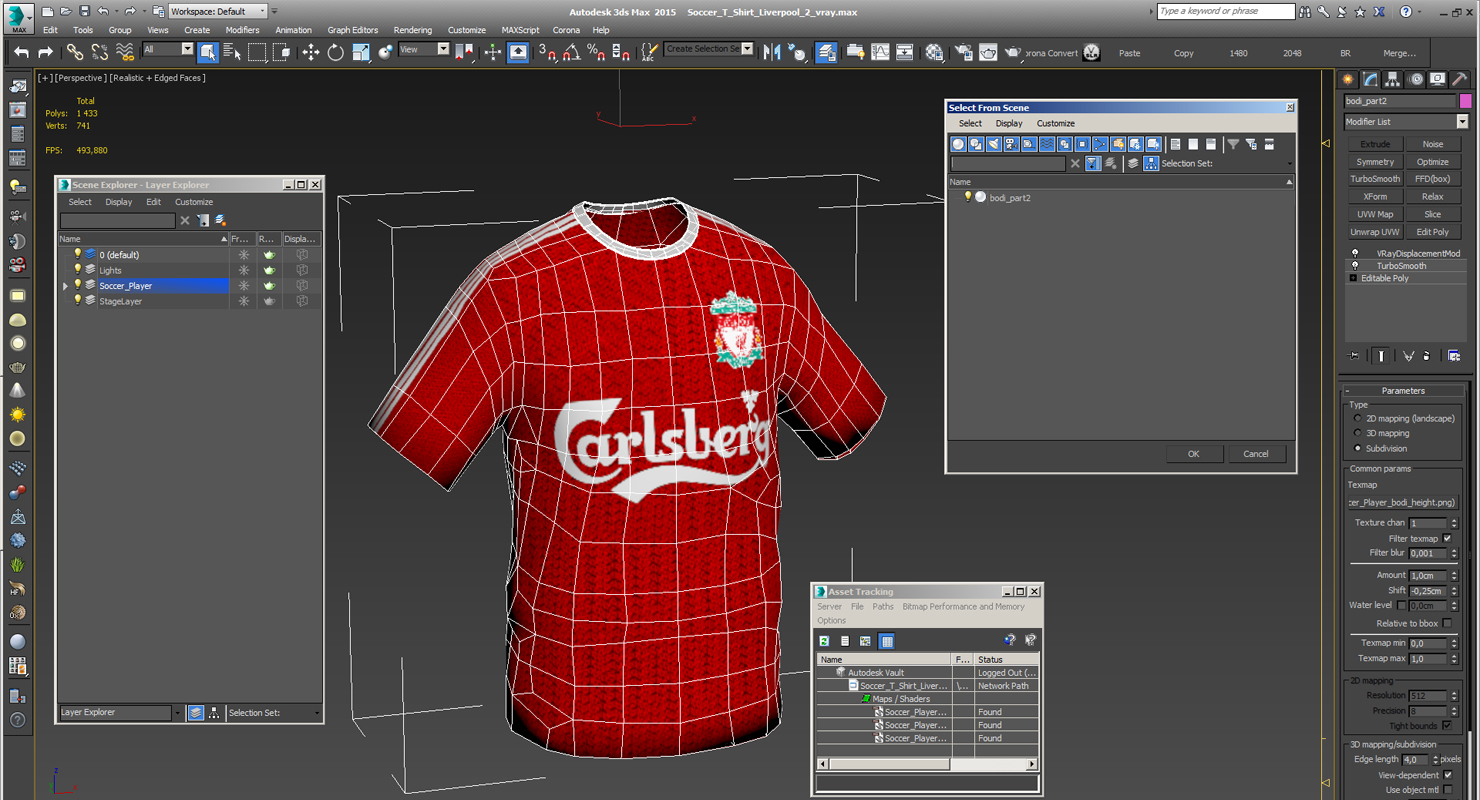Open the selection filter All dropdown
This screenshot has height=800, width=1480.
168,49
